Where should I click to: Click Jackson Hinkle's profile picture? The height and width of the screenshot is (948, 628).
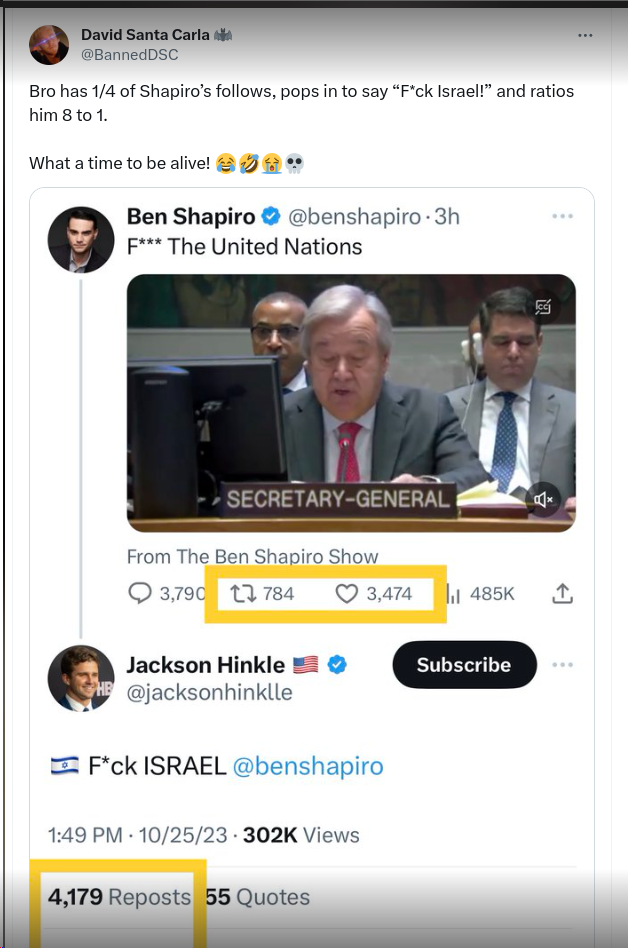81,678
